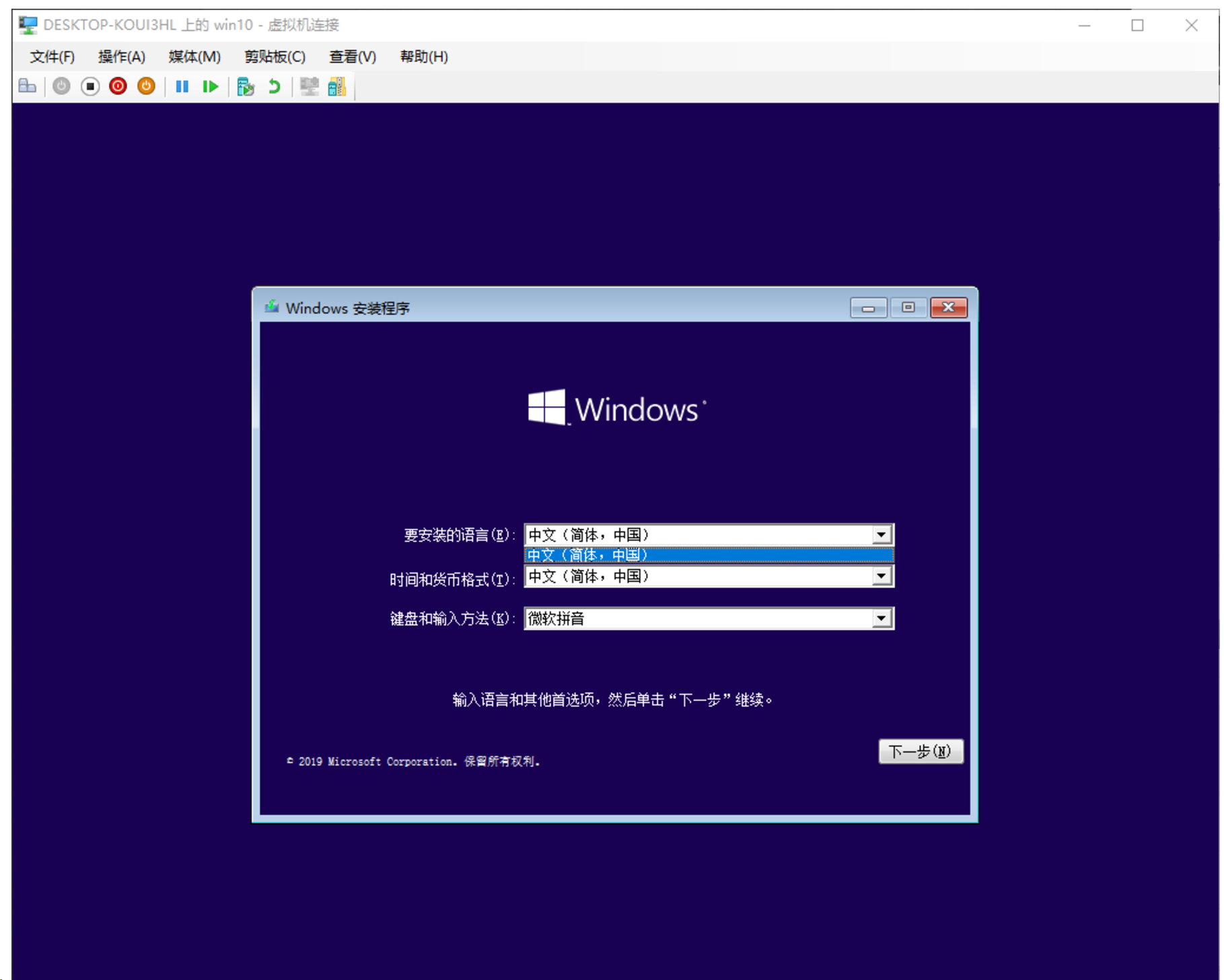
Task: Open the 操作(A) menu
Action: (x=122, y=56)
